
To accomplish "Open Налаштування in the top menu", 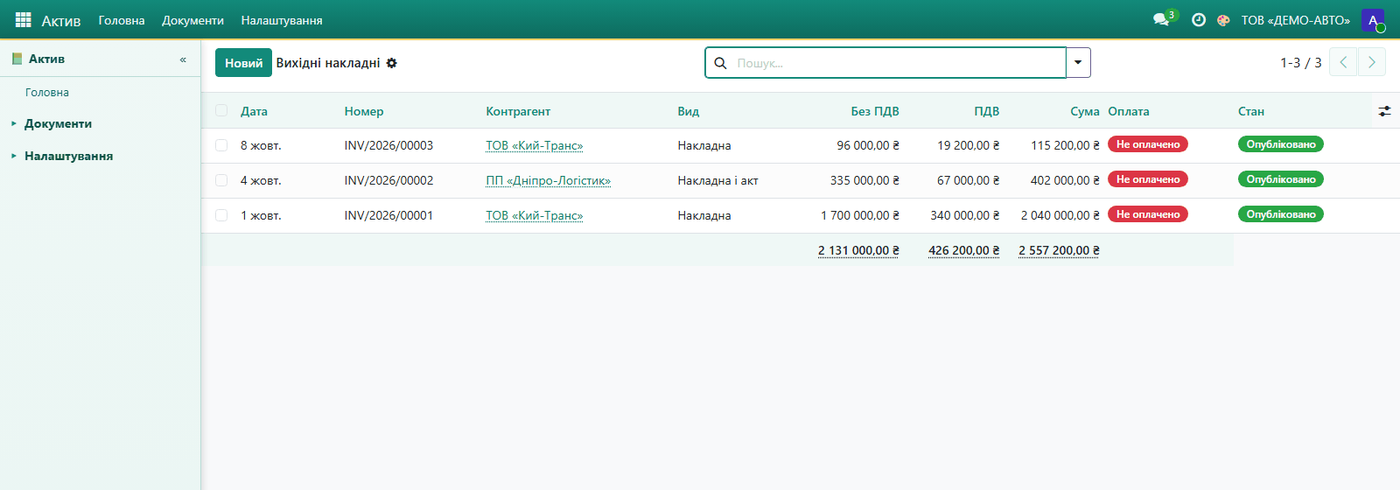I will (281, 20).
